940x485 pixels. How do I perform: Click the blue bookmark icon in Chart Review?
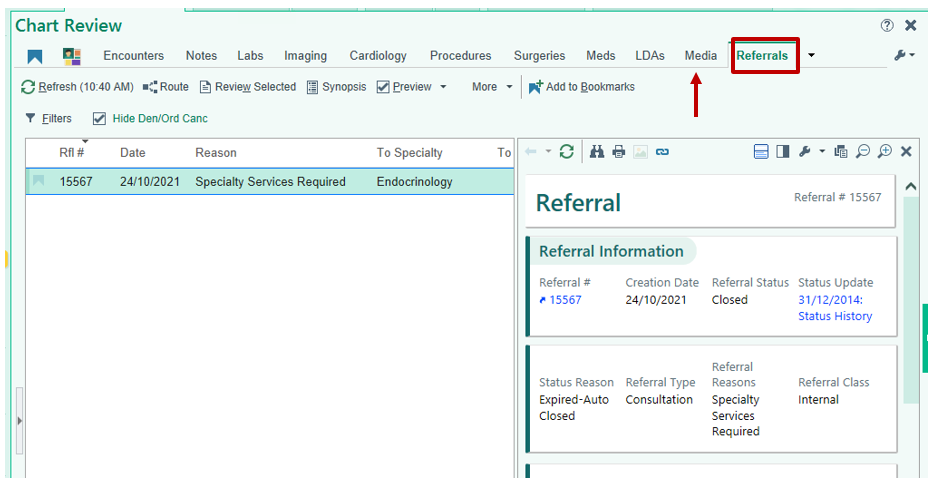coord(35,56)
